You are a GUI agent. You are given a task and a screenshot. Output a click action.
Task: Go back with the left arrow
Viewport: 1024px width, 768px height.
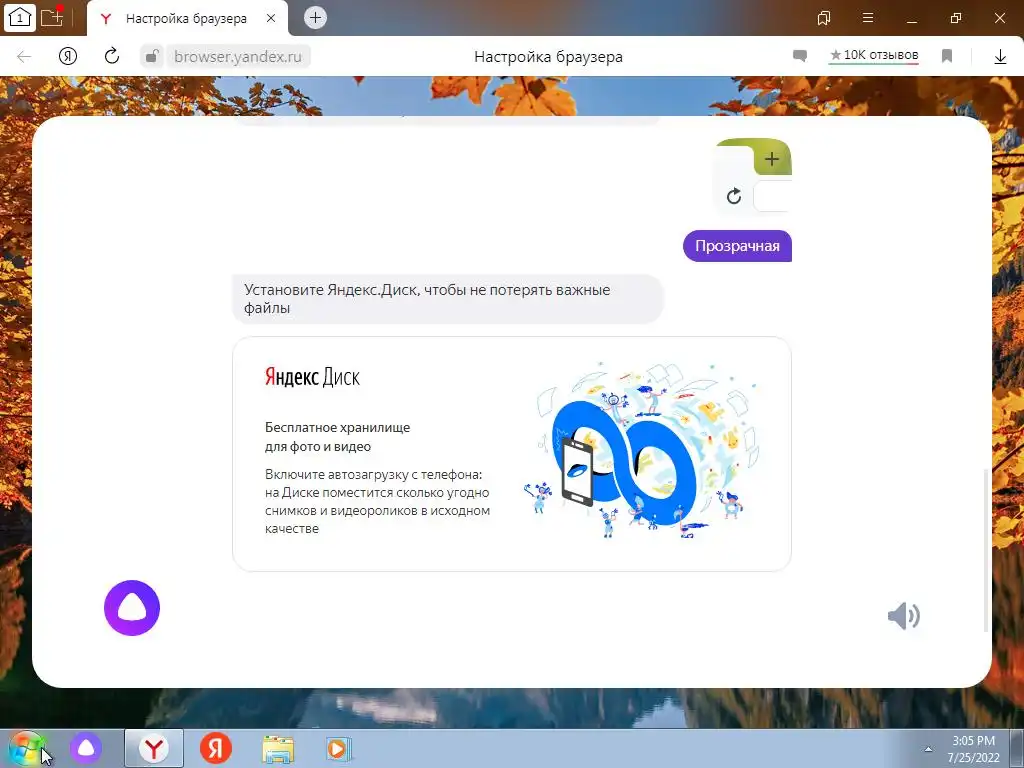pyautogui.click(x=24, y=57)
